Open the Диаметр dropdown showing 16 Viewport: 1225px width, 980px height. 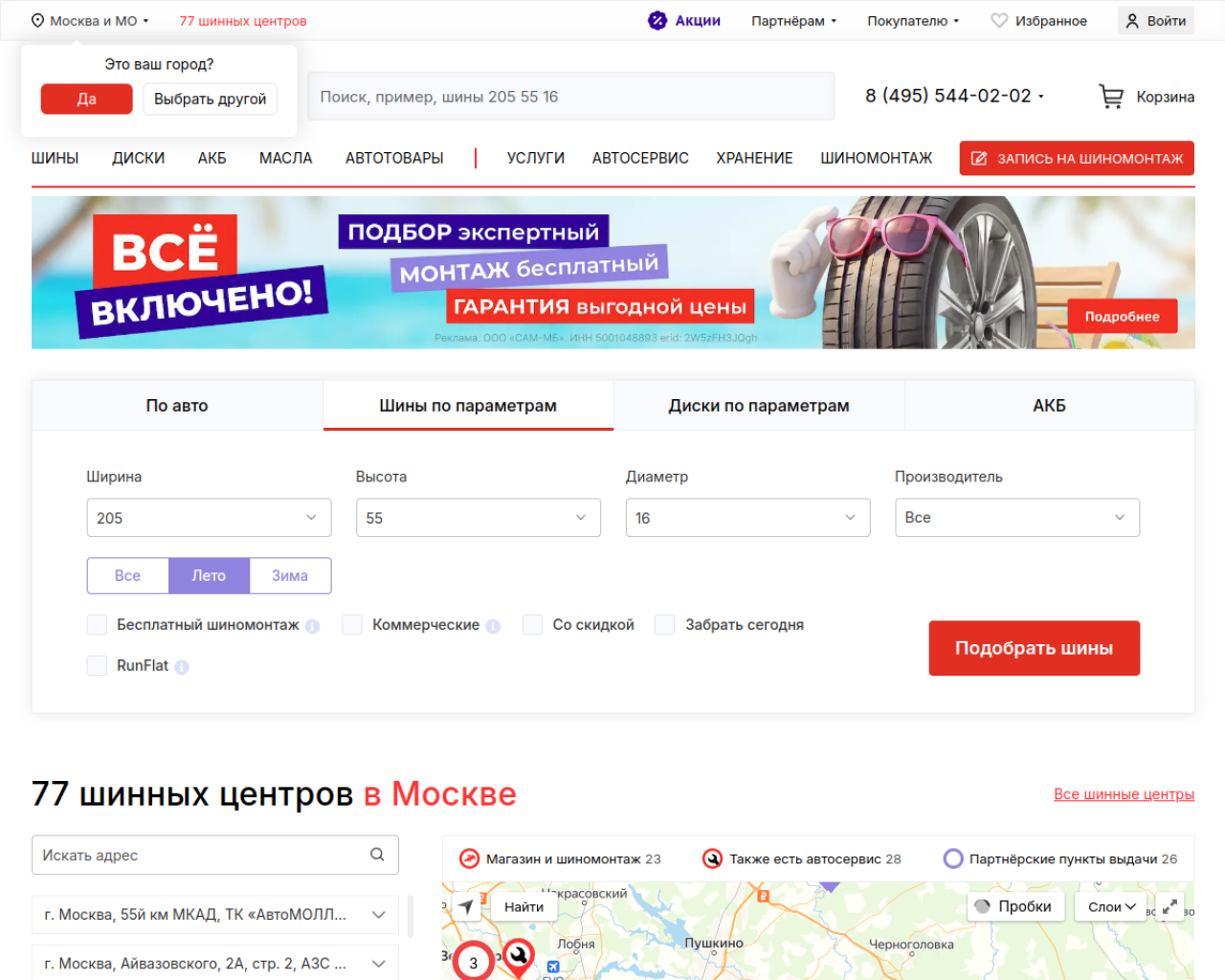coord(747,518)
